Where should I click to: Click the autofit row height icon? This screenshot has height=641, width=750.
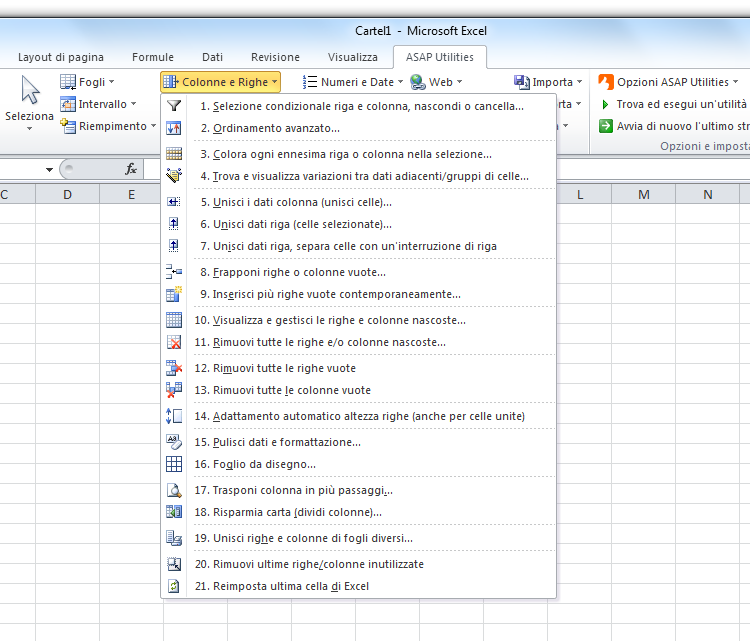[x=174, y=416]
